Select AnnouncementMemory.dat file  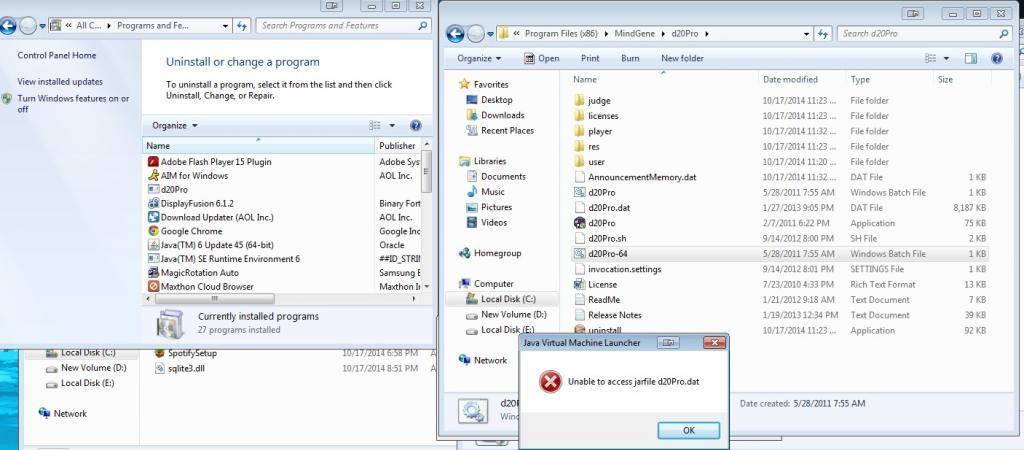pos(642,177)
